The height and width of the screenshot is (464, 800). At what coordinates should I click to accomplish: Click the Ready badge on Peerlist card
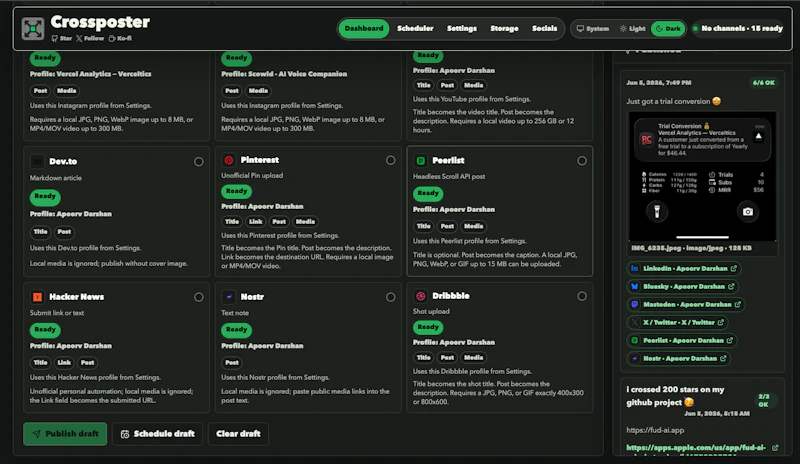point(428,193)
